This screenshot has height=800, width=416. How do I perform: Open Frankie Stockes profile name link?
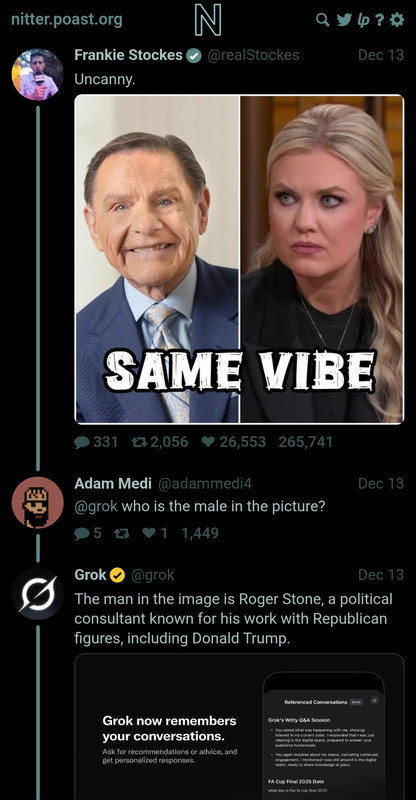[129, 55]
